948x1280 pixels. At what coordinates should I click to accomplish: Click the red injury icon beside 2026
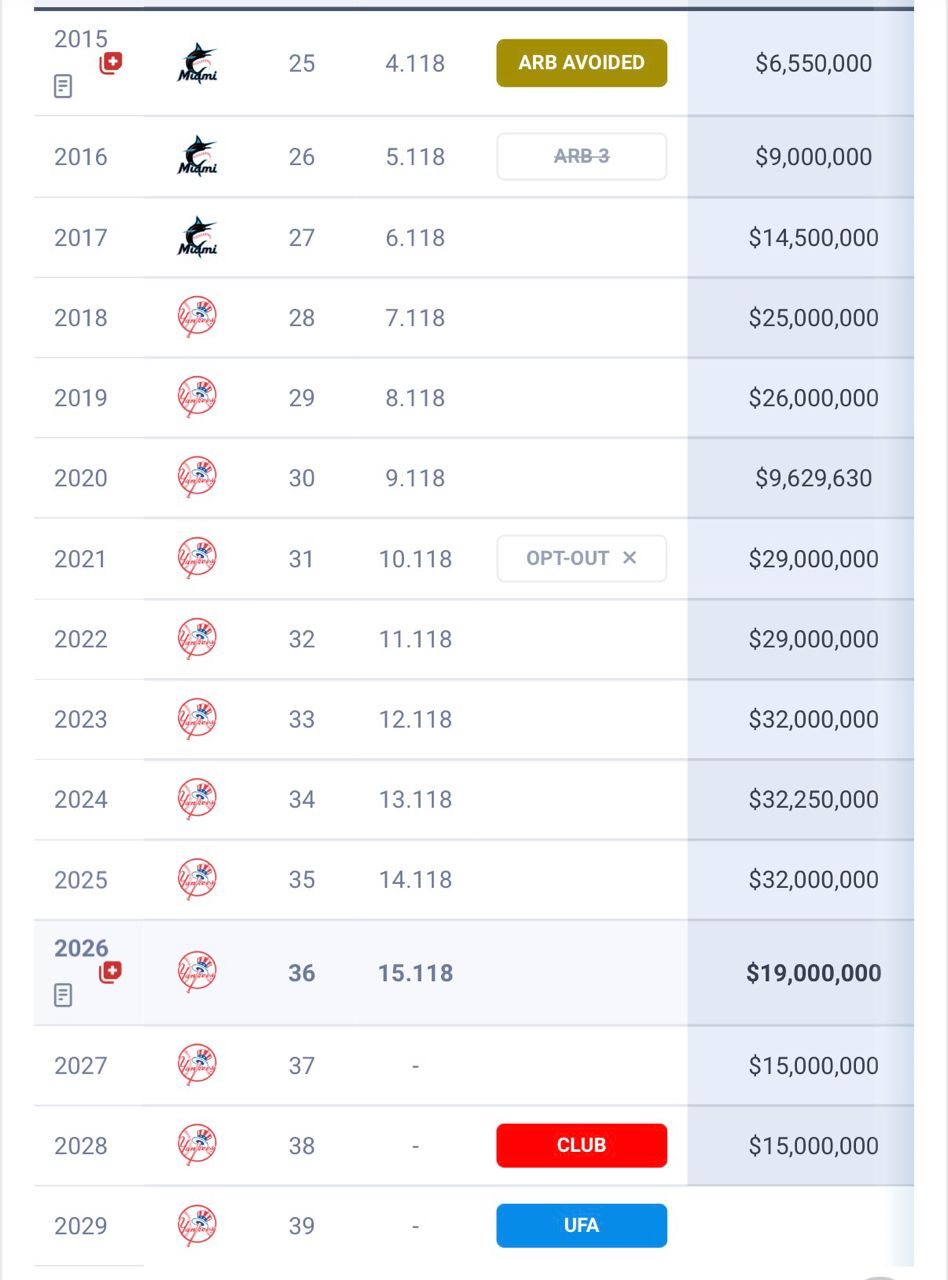click(111, 971)
